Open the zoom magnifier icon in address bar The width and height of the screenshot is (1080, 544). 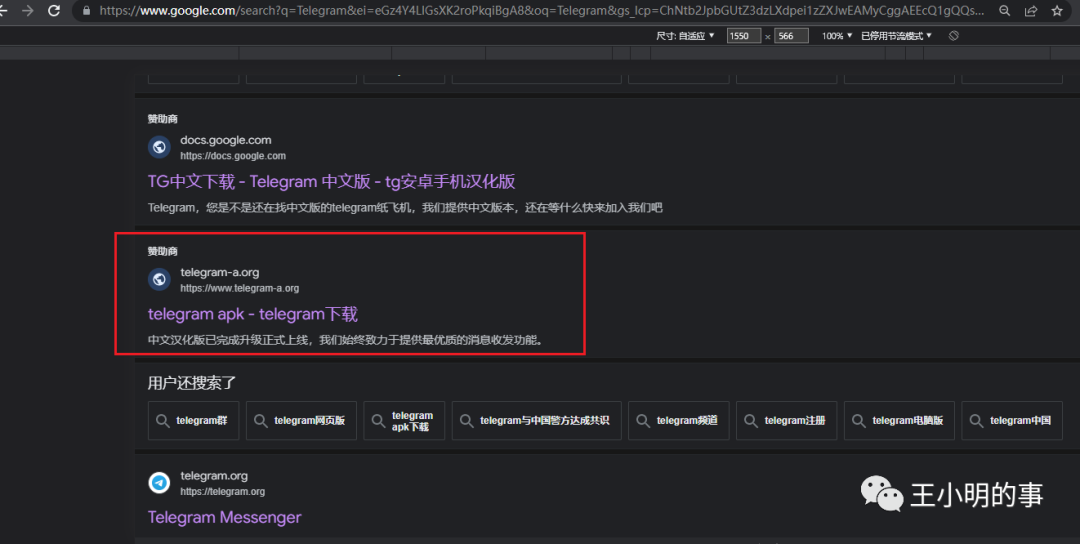coord(1005,11)
